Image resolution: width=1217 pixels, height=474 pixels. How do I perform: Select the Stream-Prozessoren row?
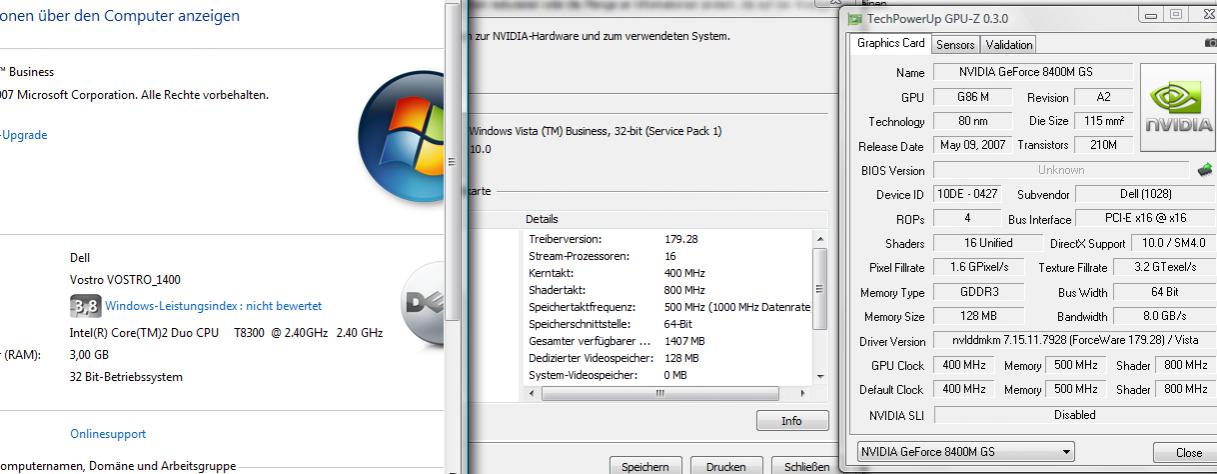667,256
